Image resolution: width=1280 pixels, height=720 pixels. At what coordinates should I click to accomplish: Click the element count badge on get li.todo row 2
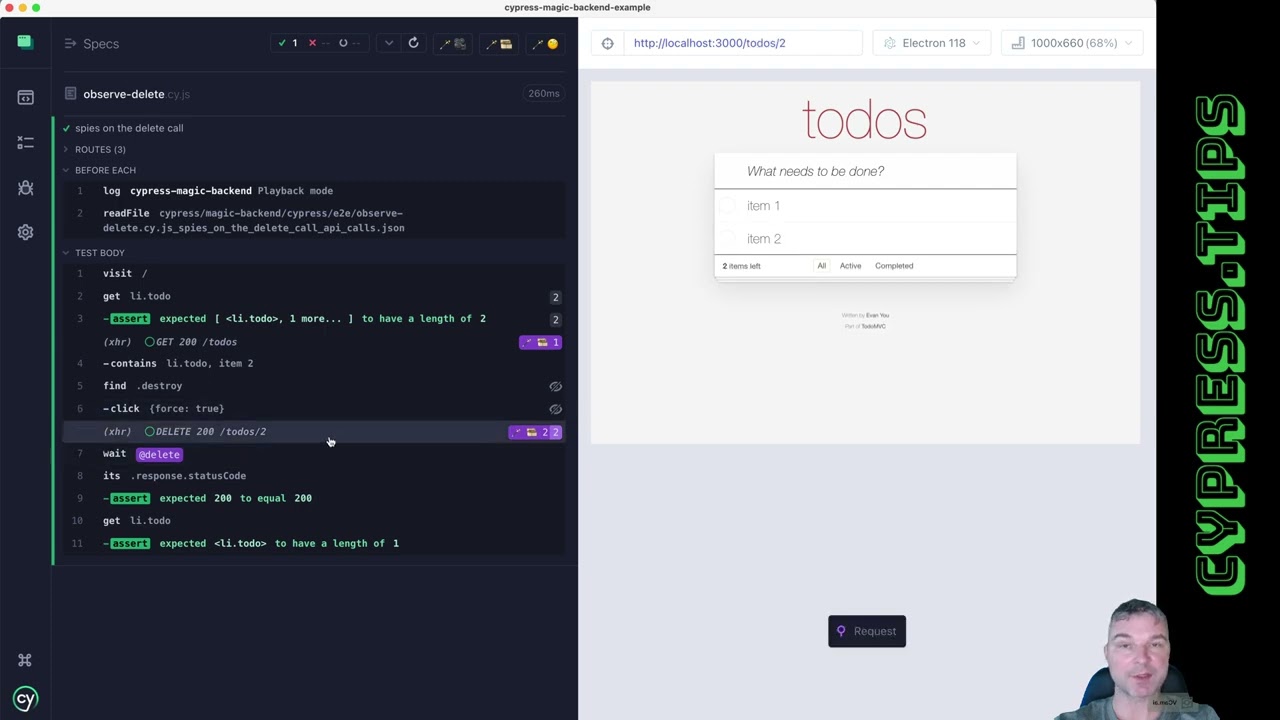(555, 297)
